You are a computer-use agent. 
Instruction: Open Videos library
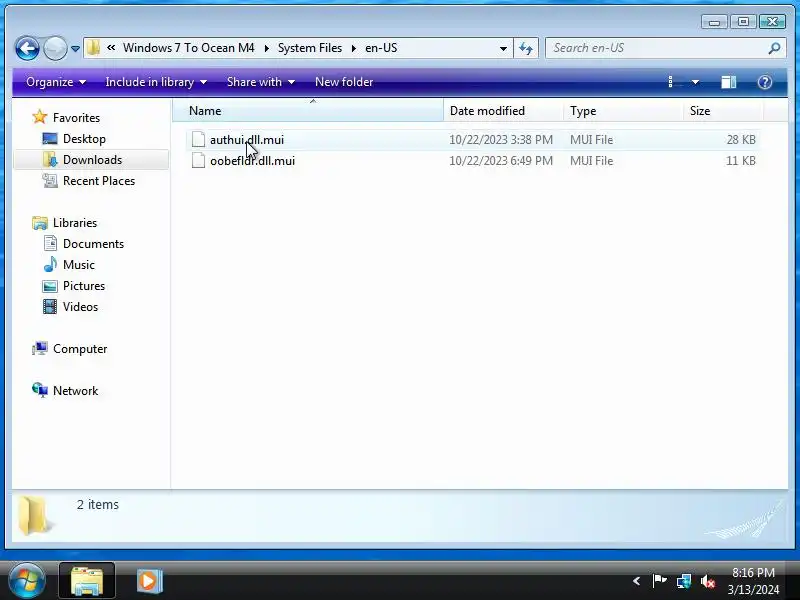[80, 307]
